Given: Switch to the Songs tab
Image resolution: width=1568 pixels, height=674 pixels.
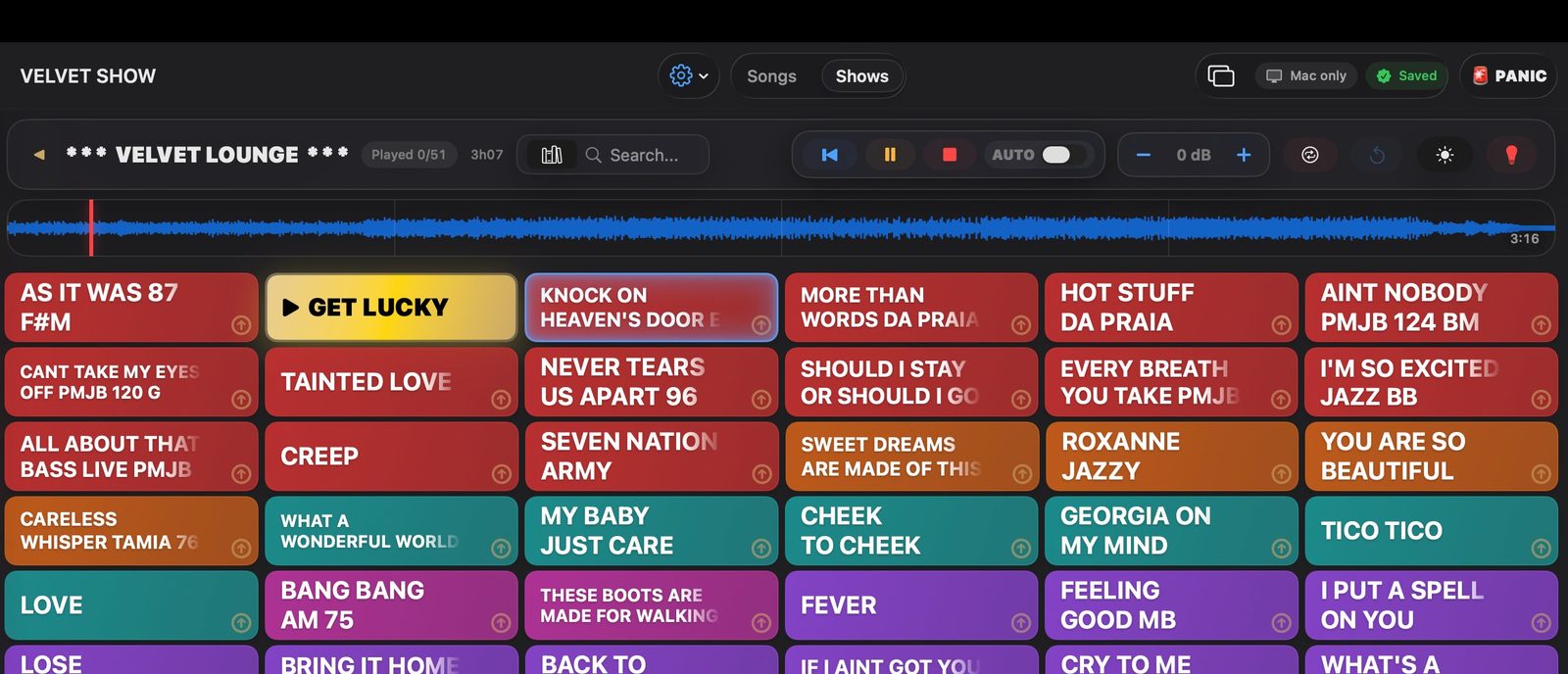Looking at the screenshot, I should pos(771,76).
